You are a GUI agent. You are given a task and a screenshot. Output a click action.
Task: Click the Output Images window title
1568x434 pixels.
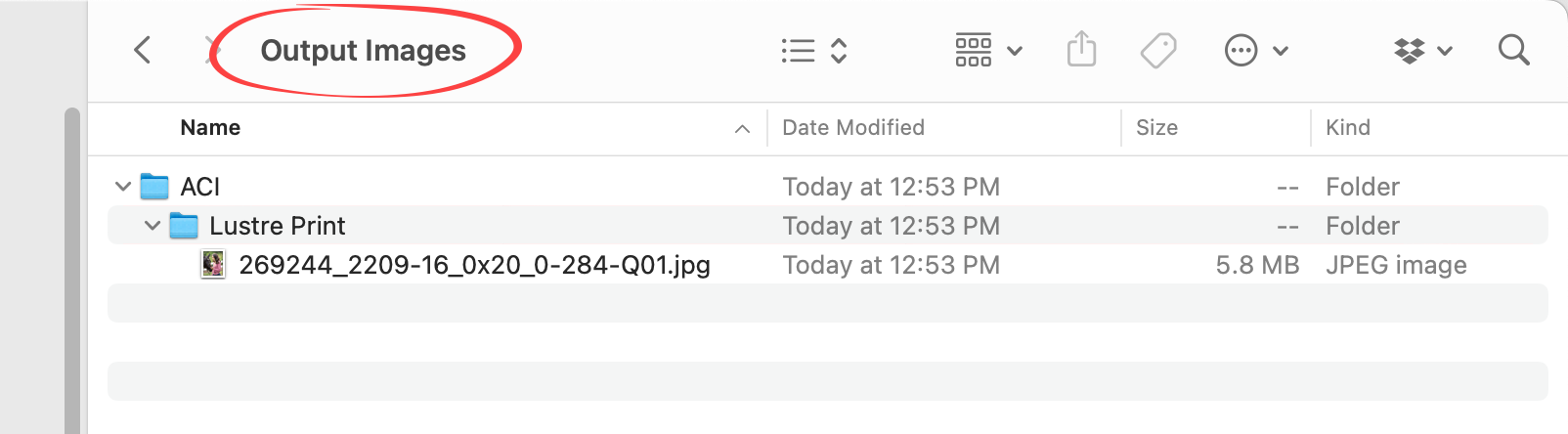[x=363, y=51]
